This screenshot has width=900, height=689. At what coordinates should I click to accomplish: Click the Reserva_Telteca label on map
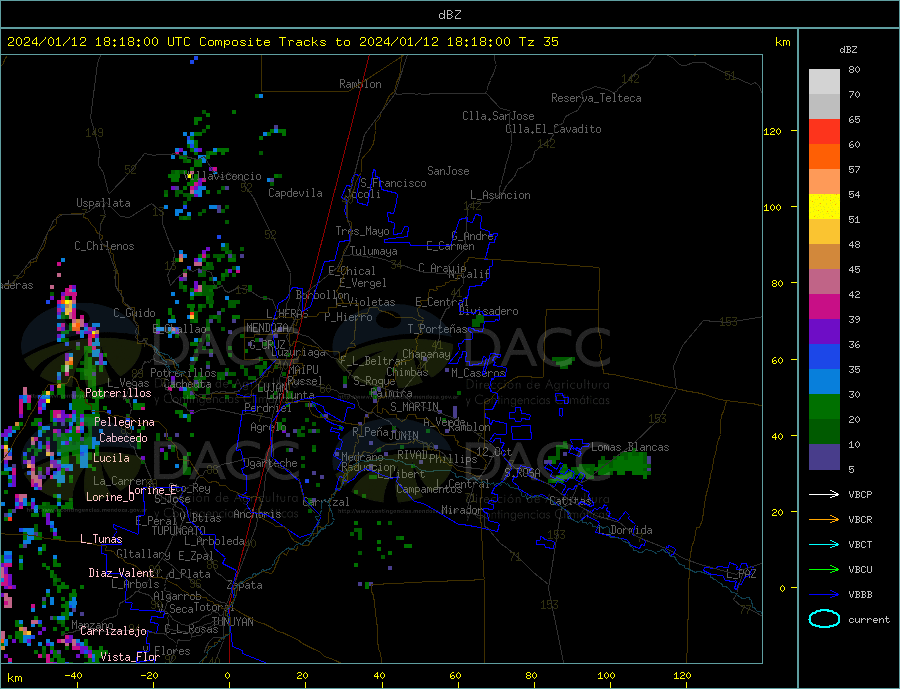pyautogui.click(x=596, y=98)
